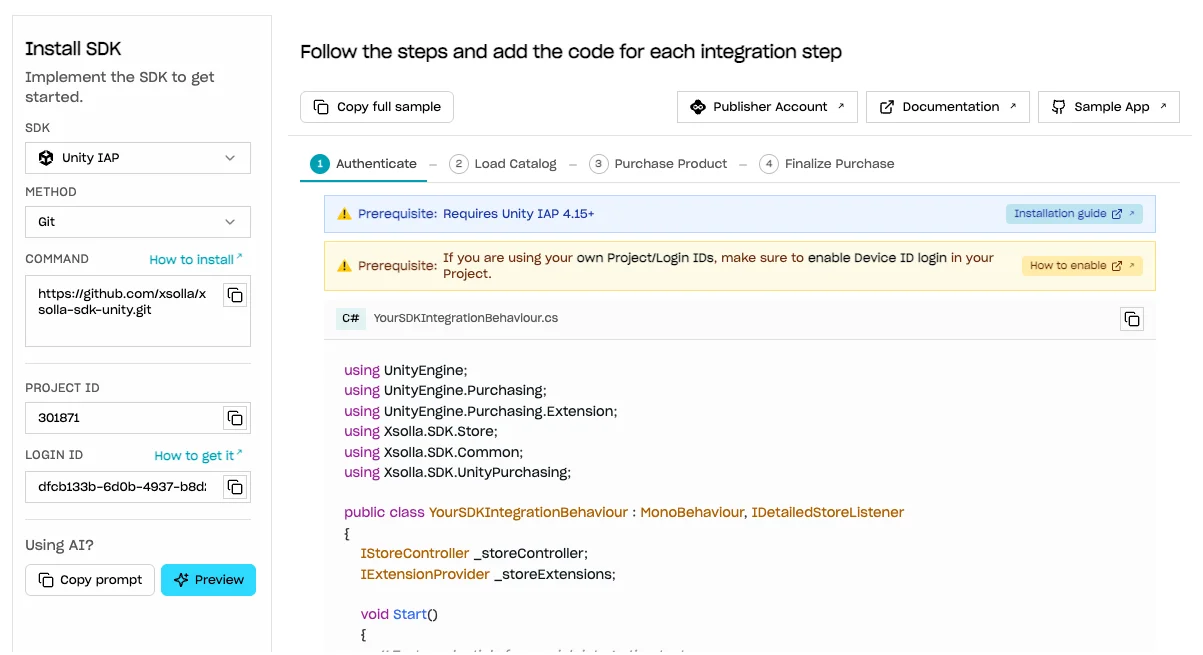Click the C# language badge
This screenshot has height=655, width=1203.
coord(350,319)
